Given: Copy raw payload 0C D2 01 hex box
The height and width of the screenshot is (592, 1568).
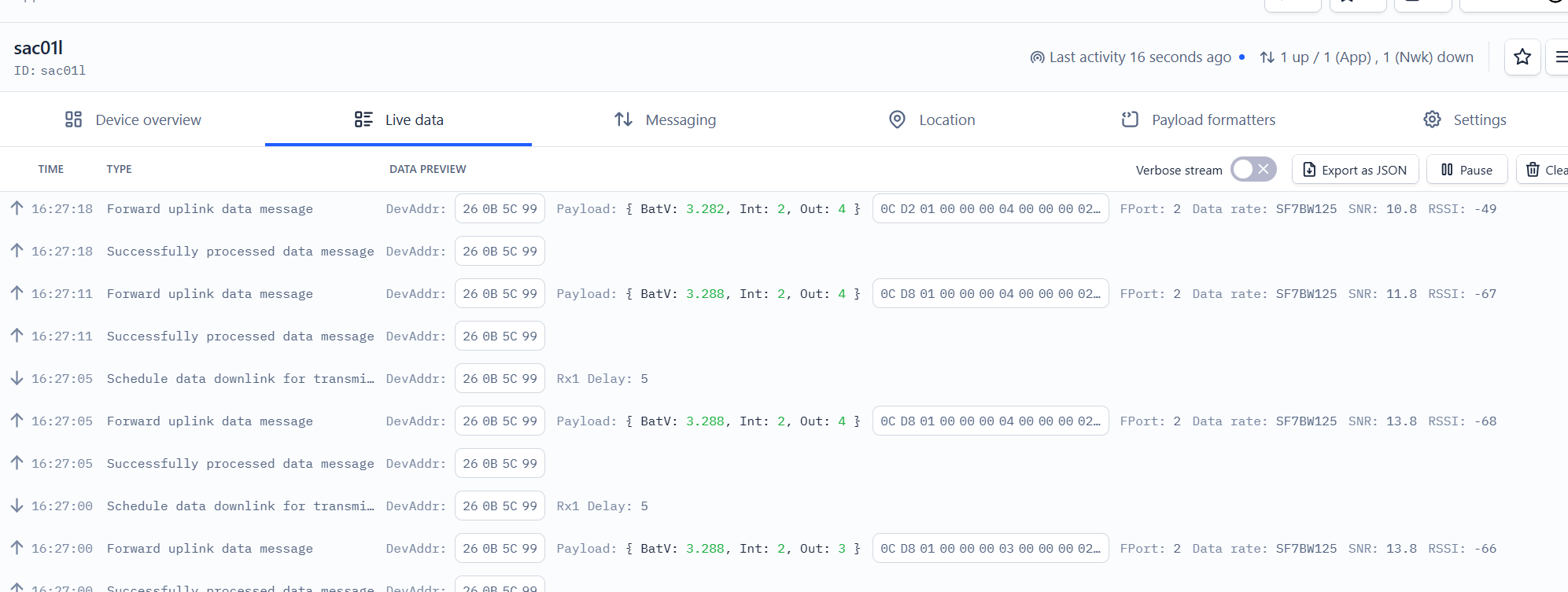Looking at the screenshot, I should 991,208.
